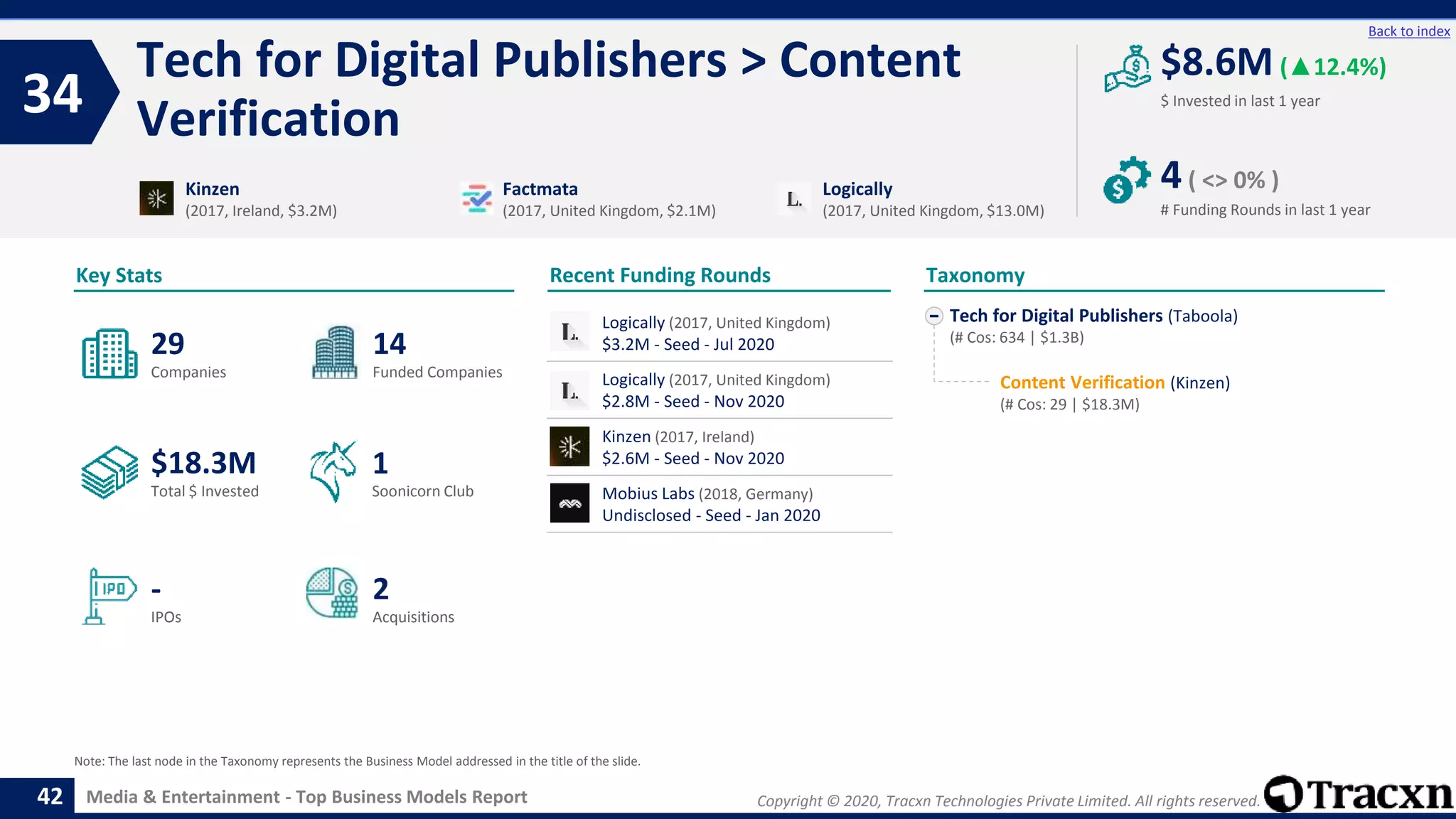Click the 4 funding rounds figure
The height and width of the screenshot is (819, 1456).
pyautogui.click(x=1171, y=175)
